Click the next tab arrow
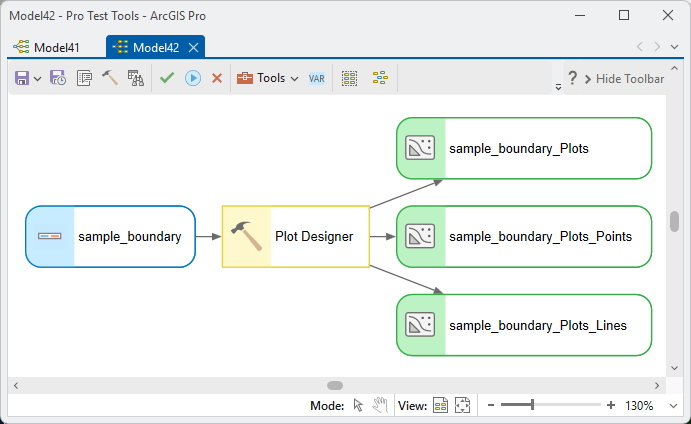 (x=657, y=47)
